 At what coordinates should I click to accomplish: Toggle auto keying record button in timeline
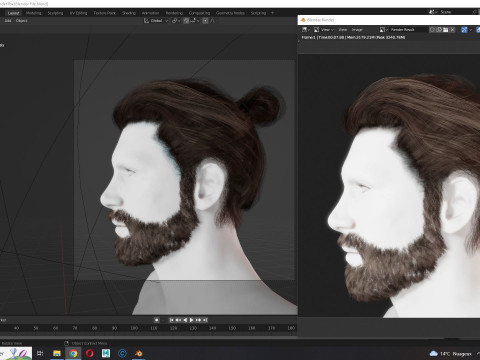tap(156, 320)
